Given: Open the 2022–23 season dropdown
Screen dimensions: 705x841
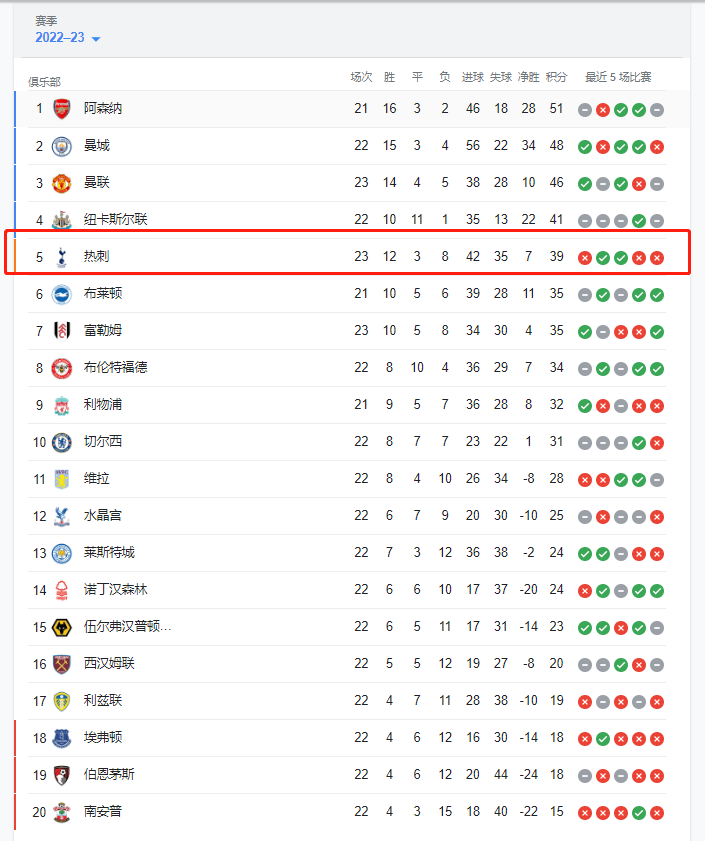Looking at the screenshot, I should click(x=68, y=38).
